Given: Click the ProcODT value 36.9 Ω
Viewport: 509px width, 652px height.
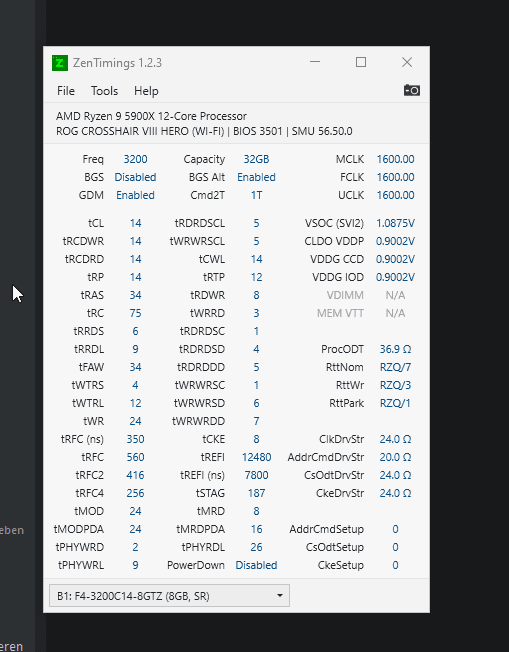Looking at the screenshot, I should 395,349.
